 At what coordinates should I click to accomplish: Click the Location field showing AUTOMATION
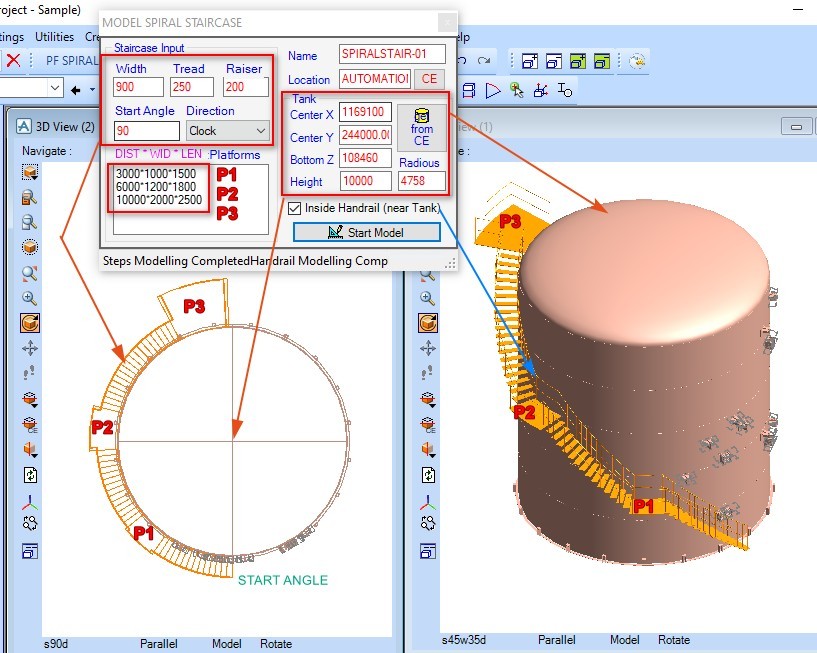click(x=375, y=79)
